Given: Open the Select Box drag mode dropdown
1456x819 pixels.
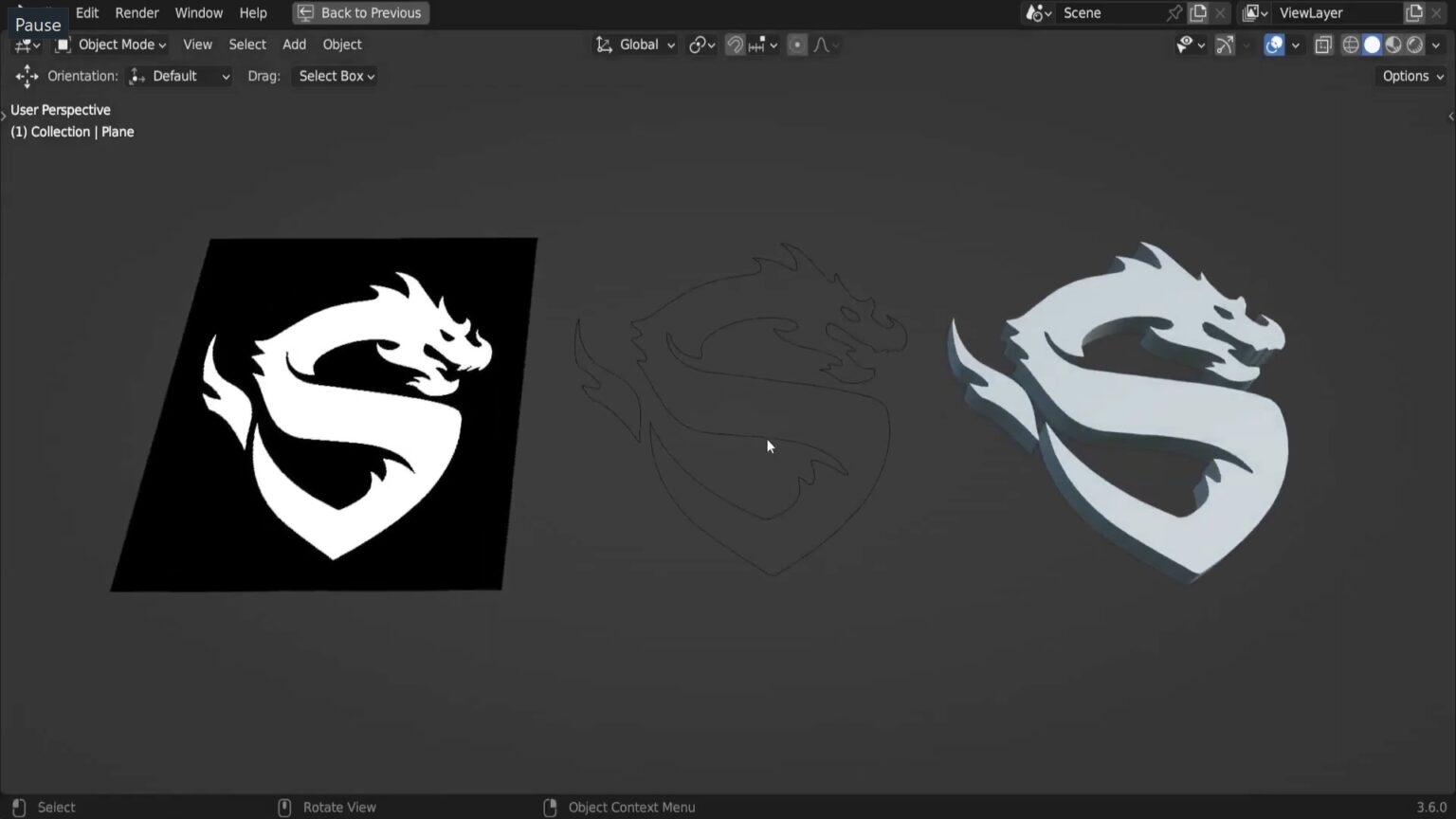Looking at the screenshot, I should pos(334,76).
